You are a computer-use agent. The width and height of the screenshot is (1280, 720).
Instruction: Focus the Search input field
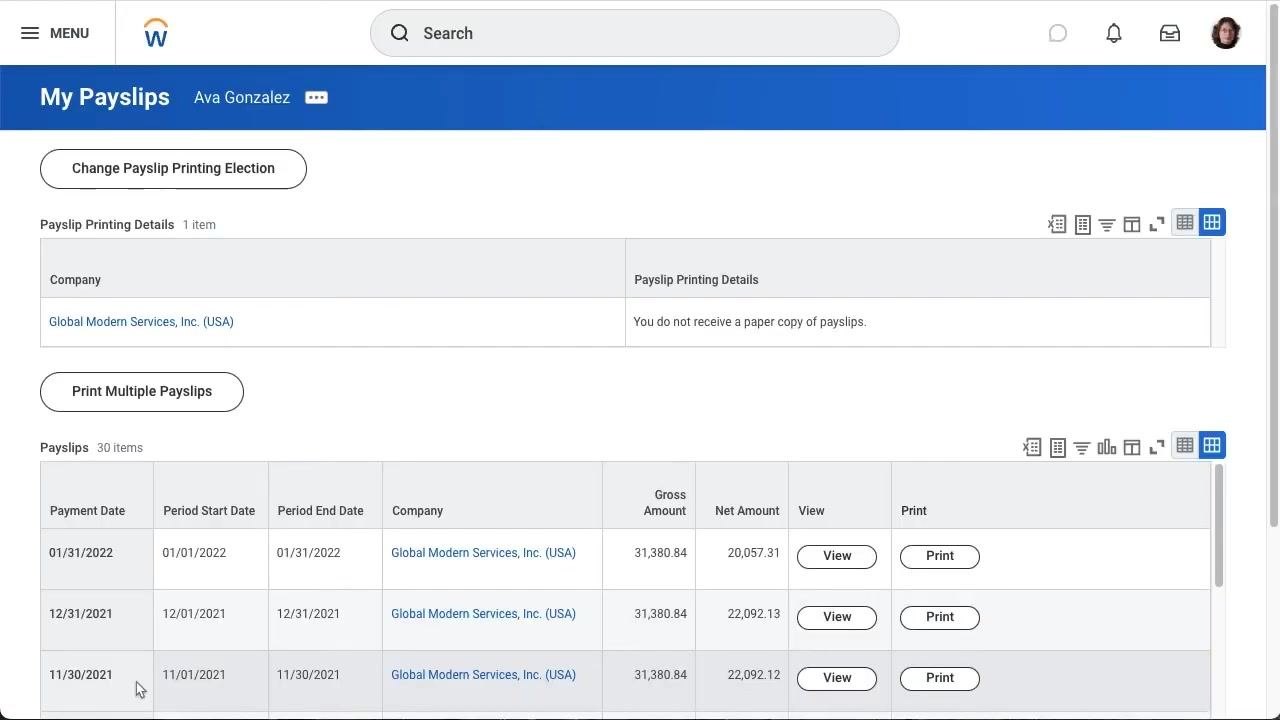(634, 33)
